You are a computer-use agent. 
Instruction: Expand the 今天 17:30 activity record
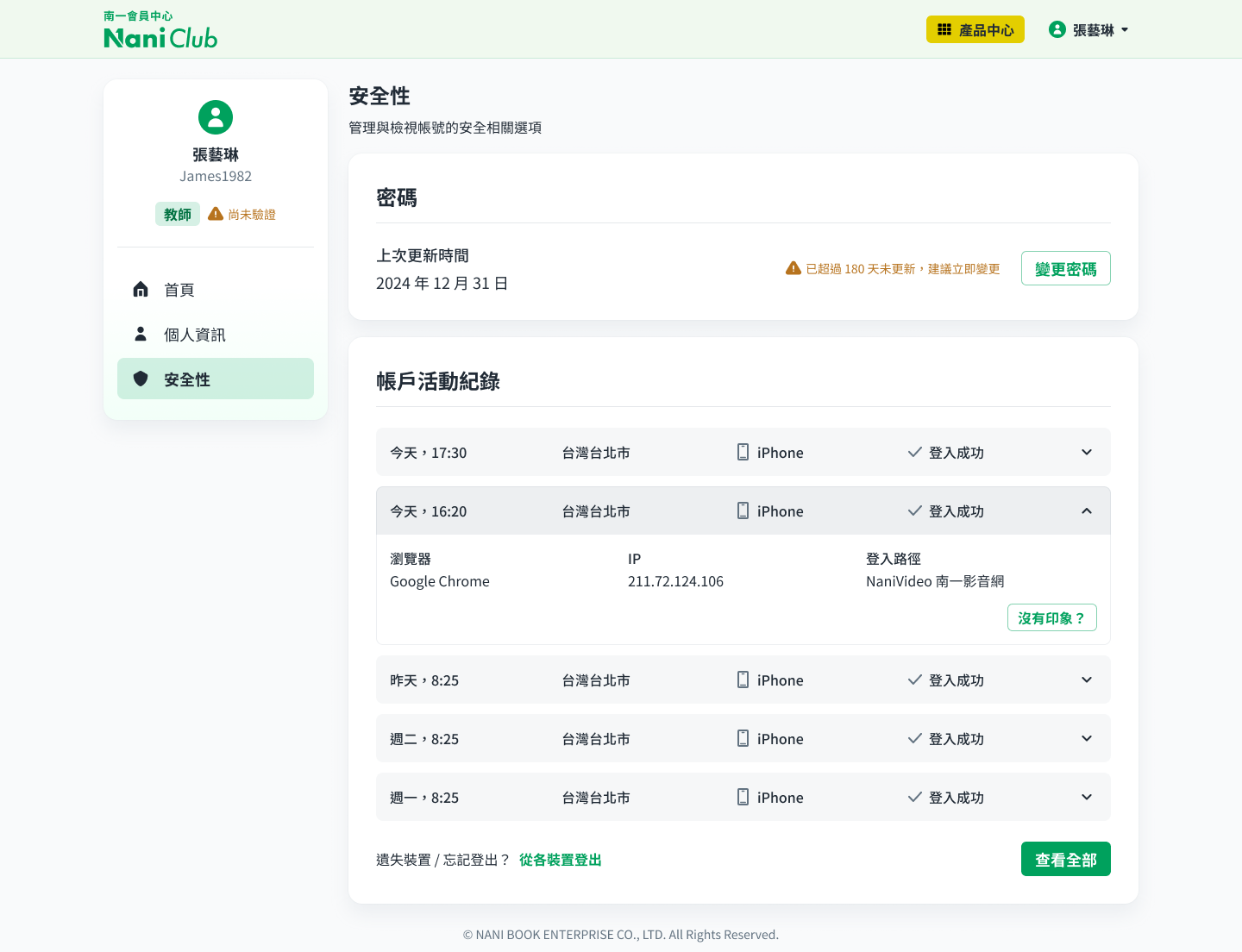(1087, 452)
